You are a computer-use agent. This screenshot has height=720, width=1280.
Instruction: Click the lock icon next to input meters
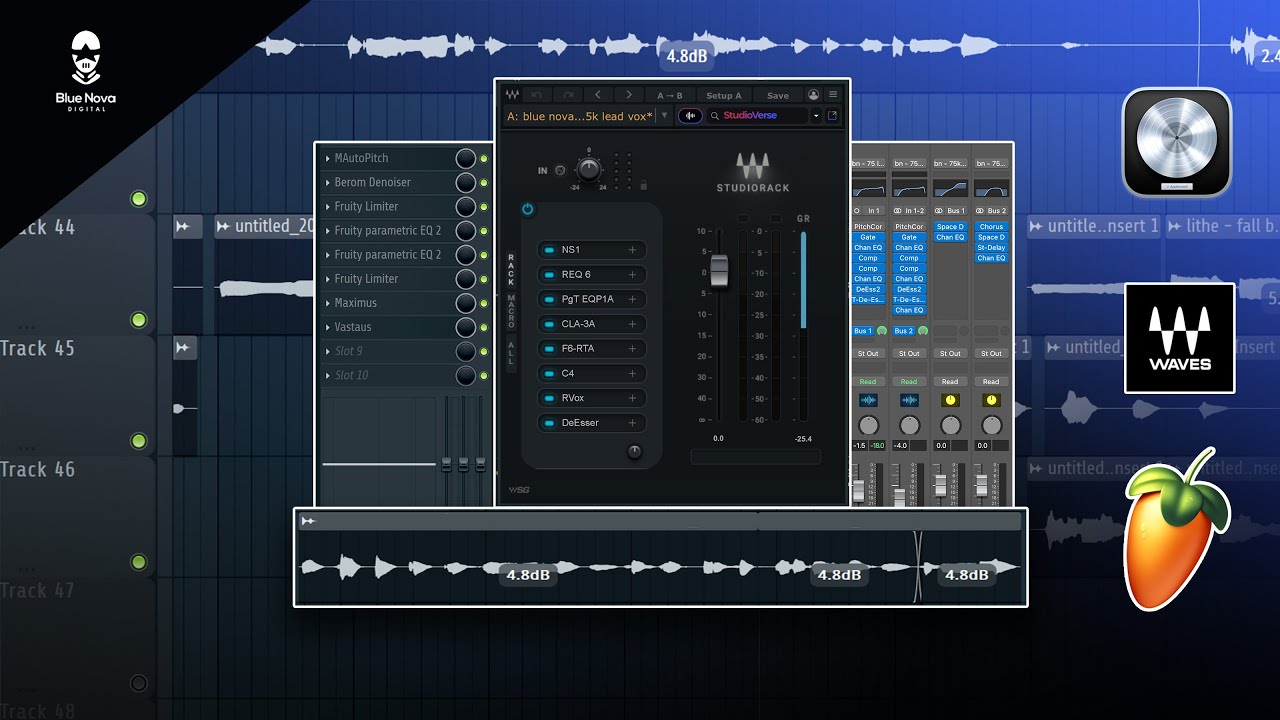click(x=642, y=185)
